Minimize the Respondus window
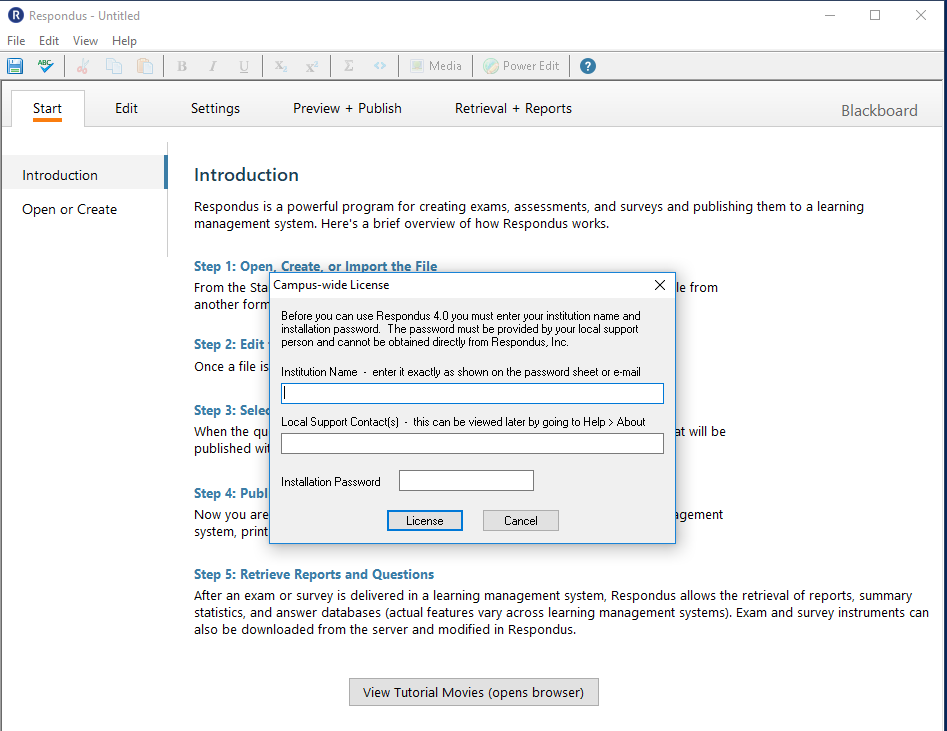The image size is (947, 731). [x=830, y=15]
